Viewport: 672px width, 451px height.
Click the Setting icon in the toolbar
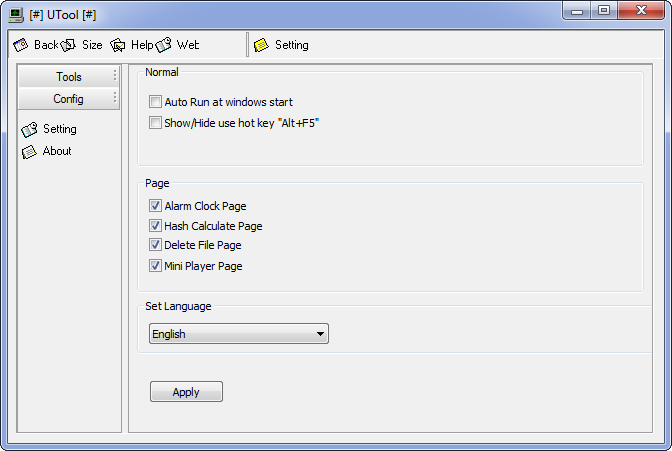tap(261, 45)
